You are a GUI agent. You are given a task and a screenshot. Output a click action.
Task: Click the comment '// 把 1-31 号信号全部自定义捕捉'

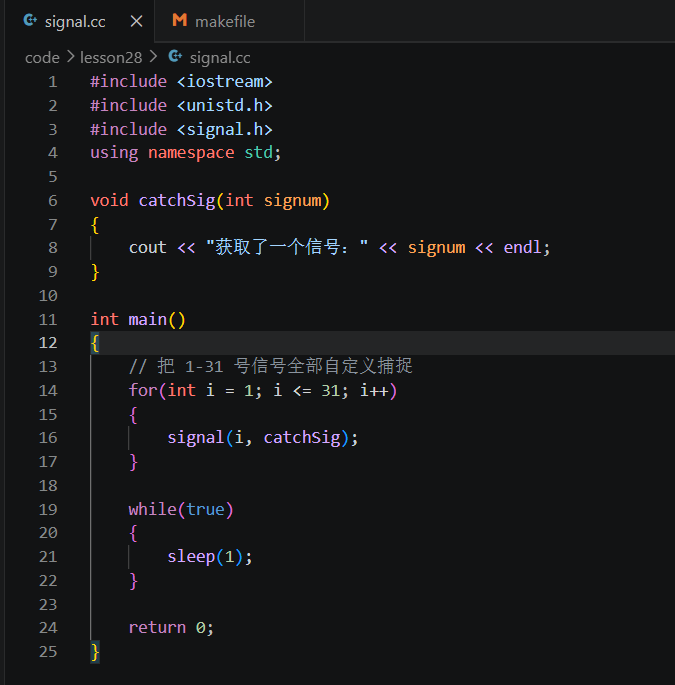(270, 366)
